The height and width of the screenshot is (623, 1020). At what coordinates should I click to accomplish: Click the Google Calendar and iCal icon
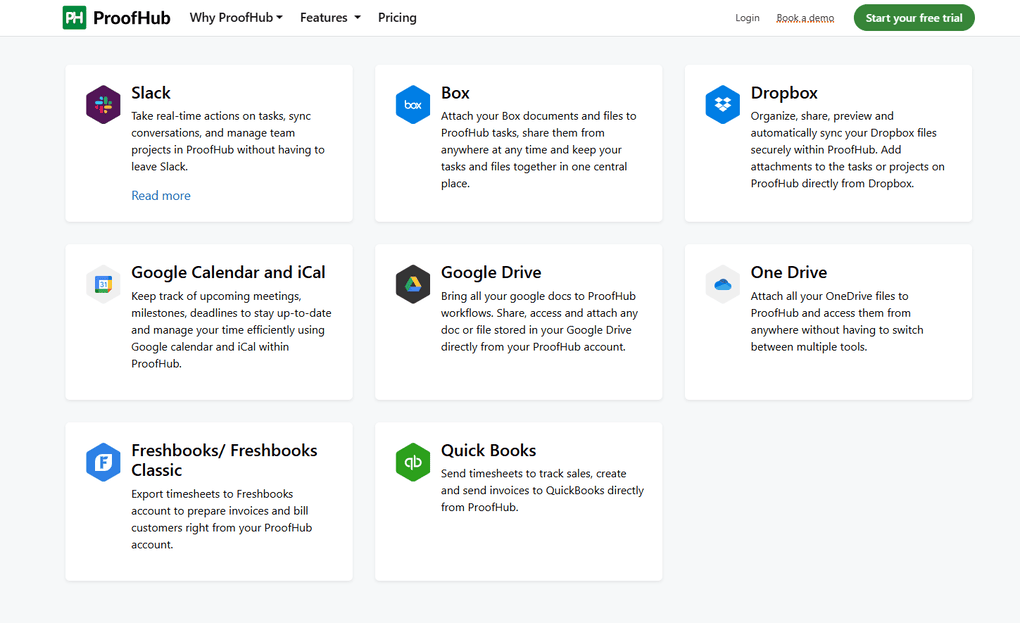[x=103, y=283]
